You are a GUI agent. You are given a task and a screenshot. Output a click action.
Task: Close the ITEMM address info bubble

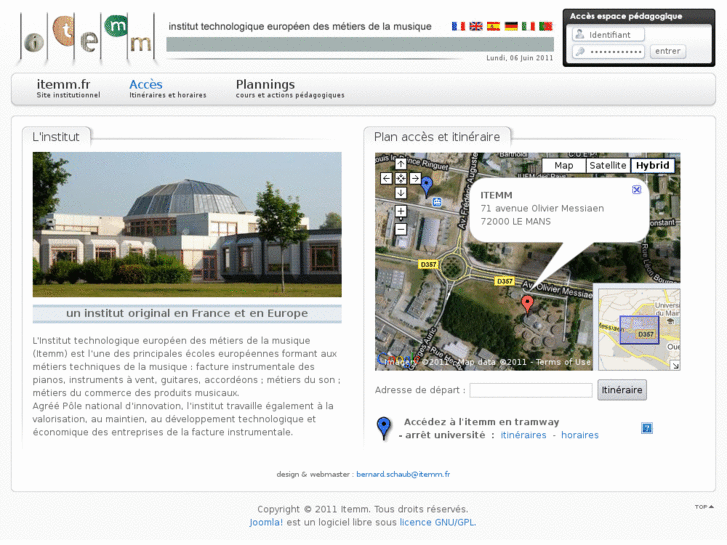tap(637, 189)
